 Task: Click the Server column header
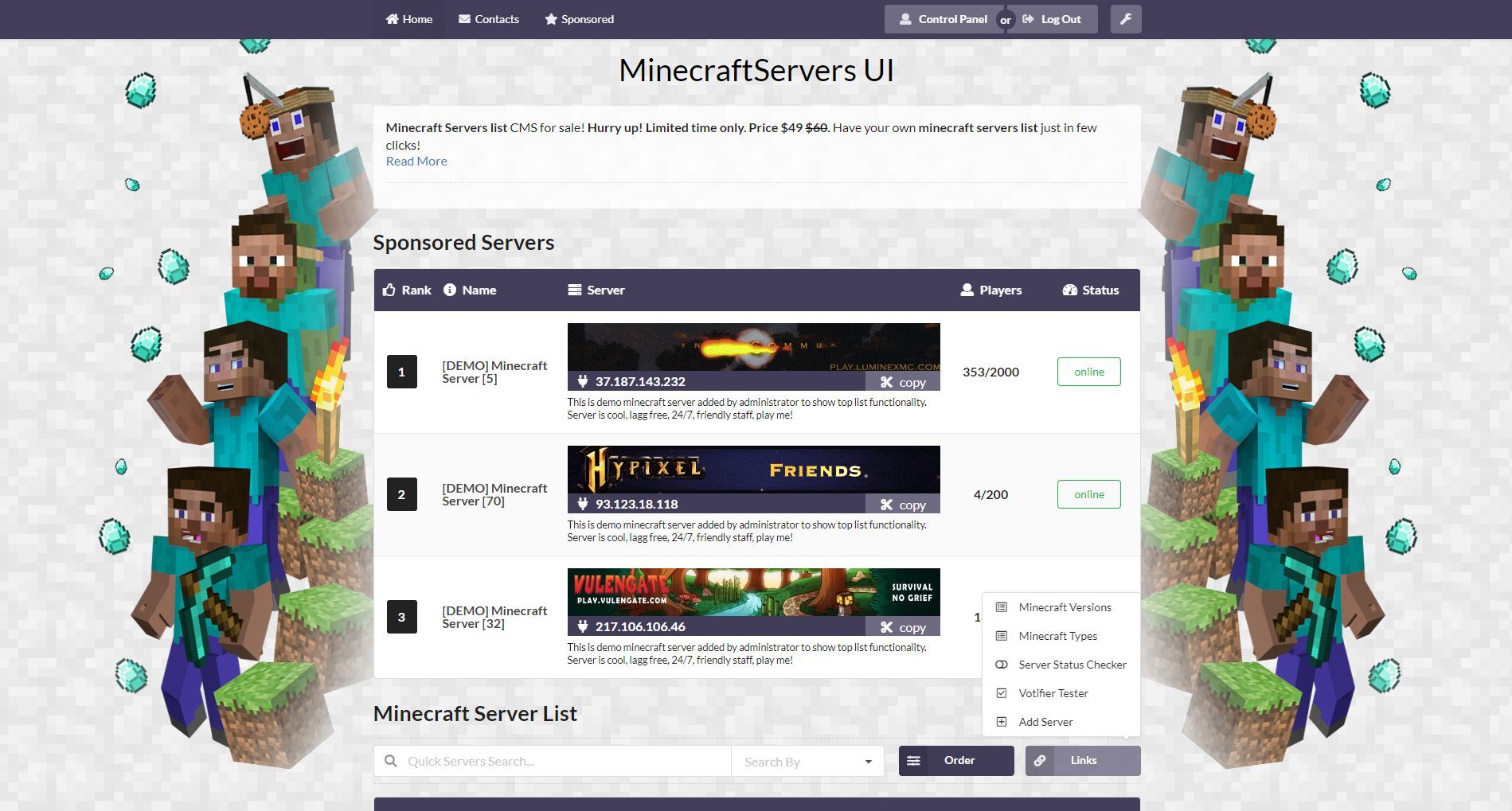coord(596,290)
